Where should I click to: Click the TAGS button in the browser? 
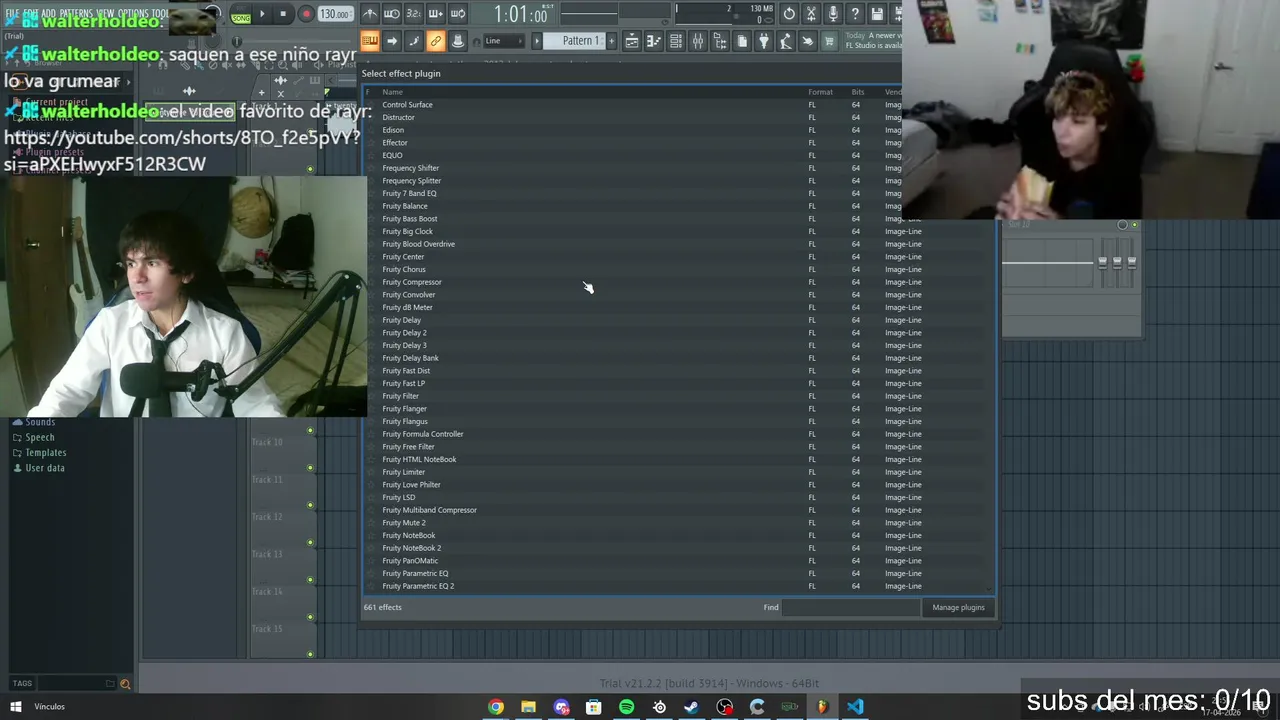[23, 684]
